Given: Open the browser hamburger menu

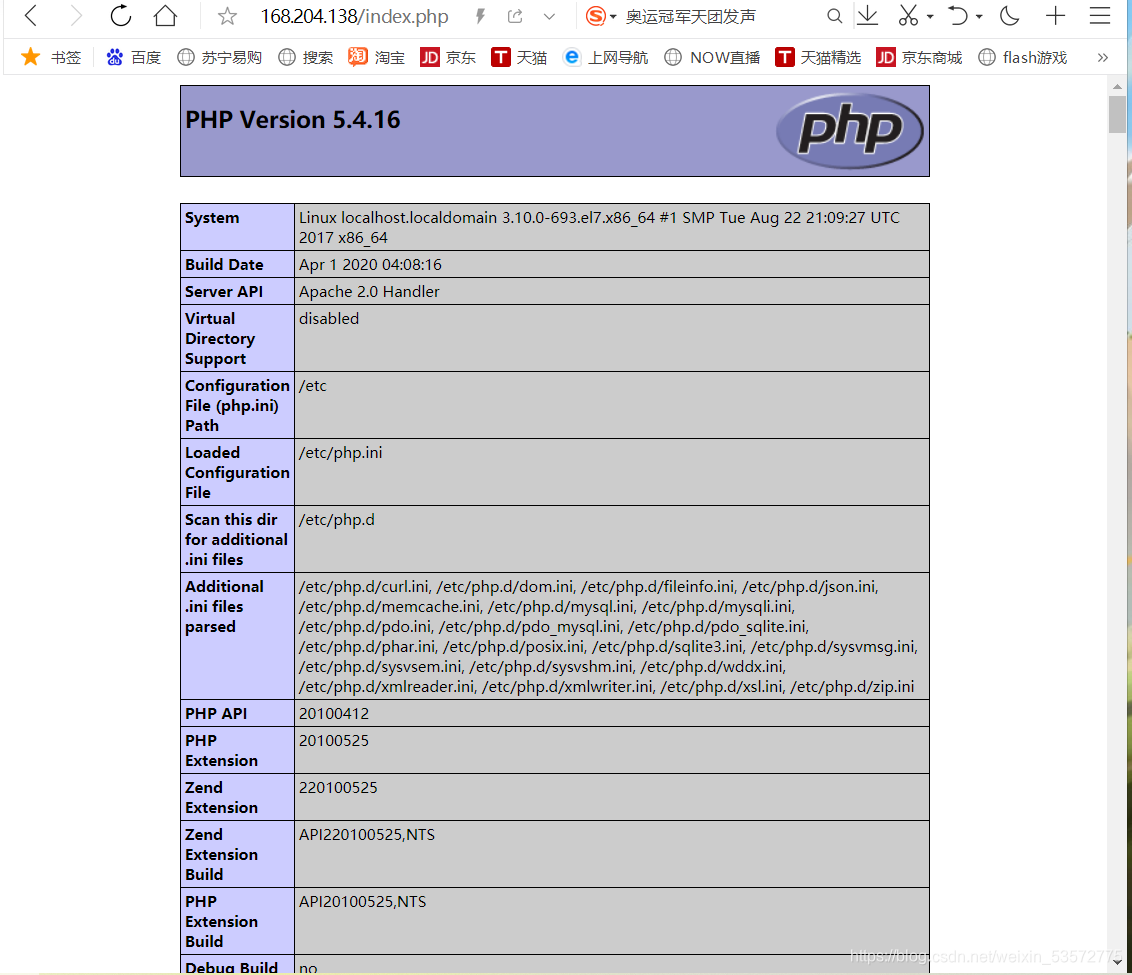Looking at the screenshot, I should point(1102,16).
